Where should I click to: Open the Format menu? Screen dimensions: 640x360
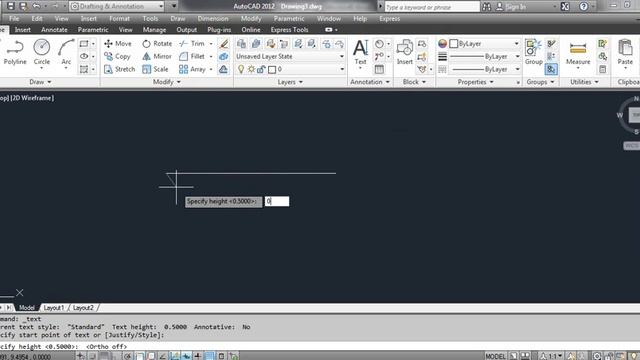point(119,18)
